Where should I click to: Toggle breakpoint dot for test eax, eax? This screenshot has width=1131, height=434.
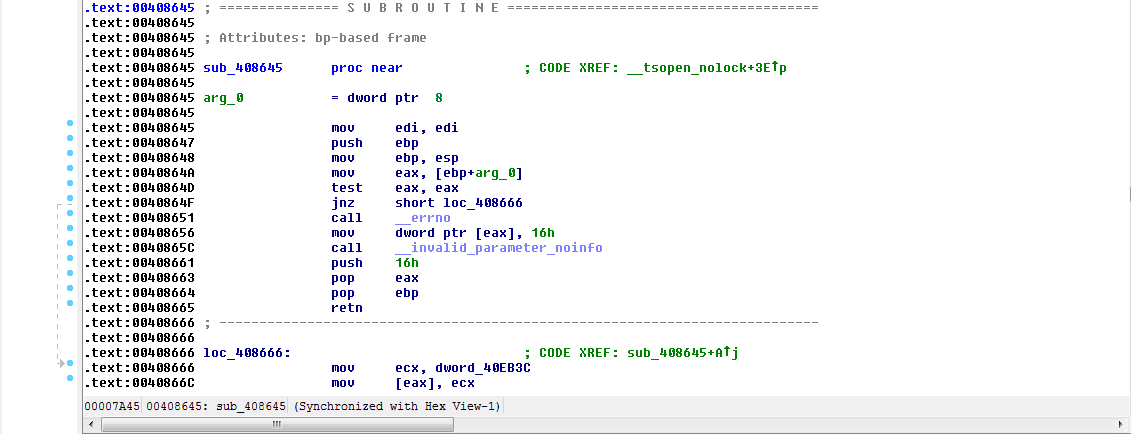click(70, 183)
